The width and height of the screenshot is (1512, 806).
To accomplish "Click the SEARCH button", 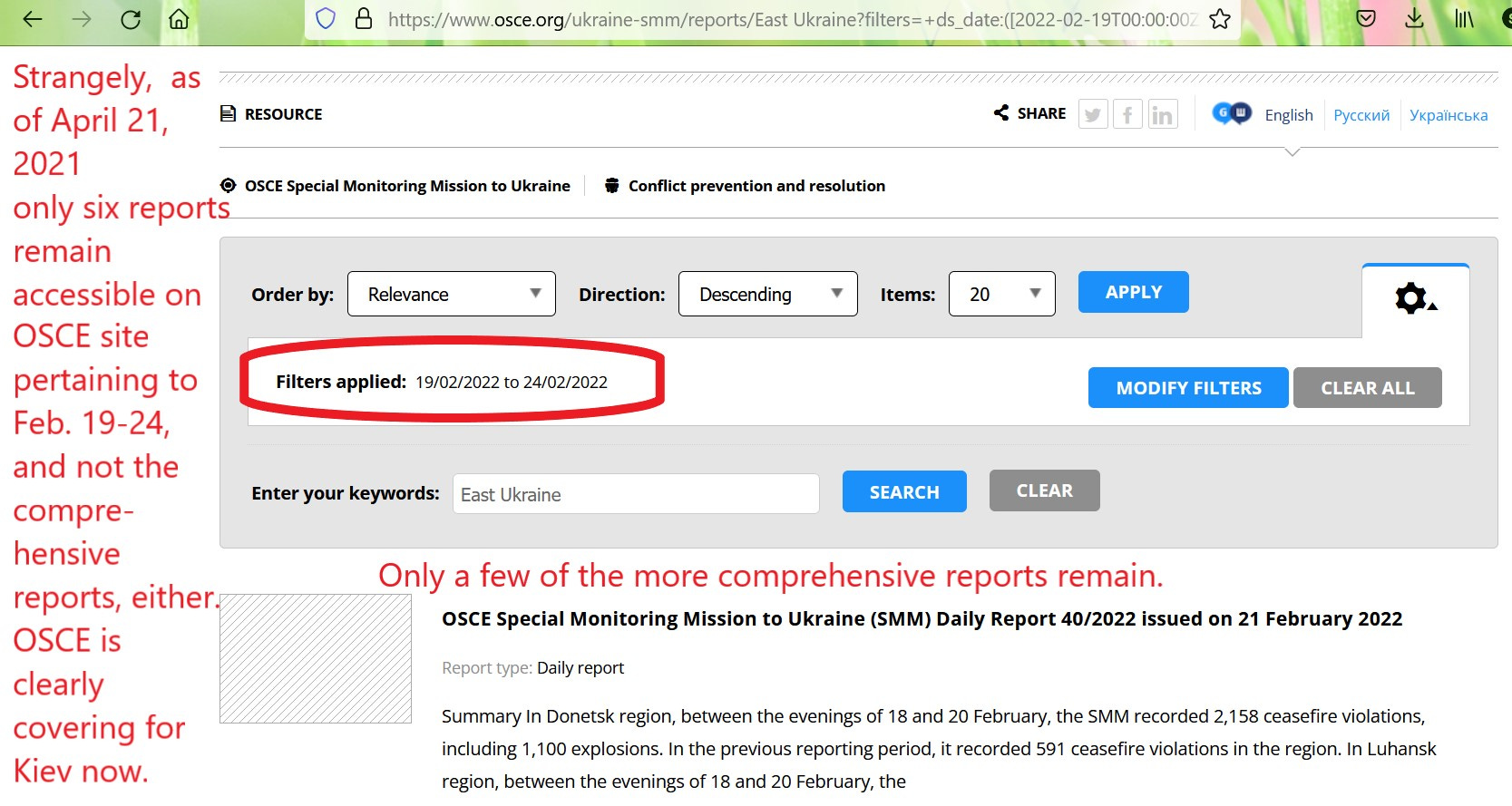I will coord(904,491).
